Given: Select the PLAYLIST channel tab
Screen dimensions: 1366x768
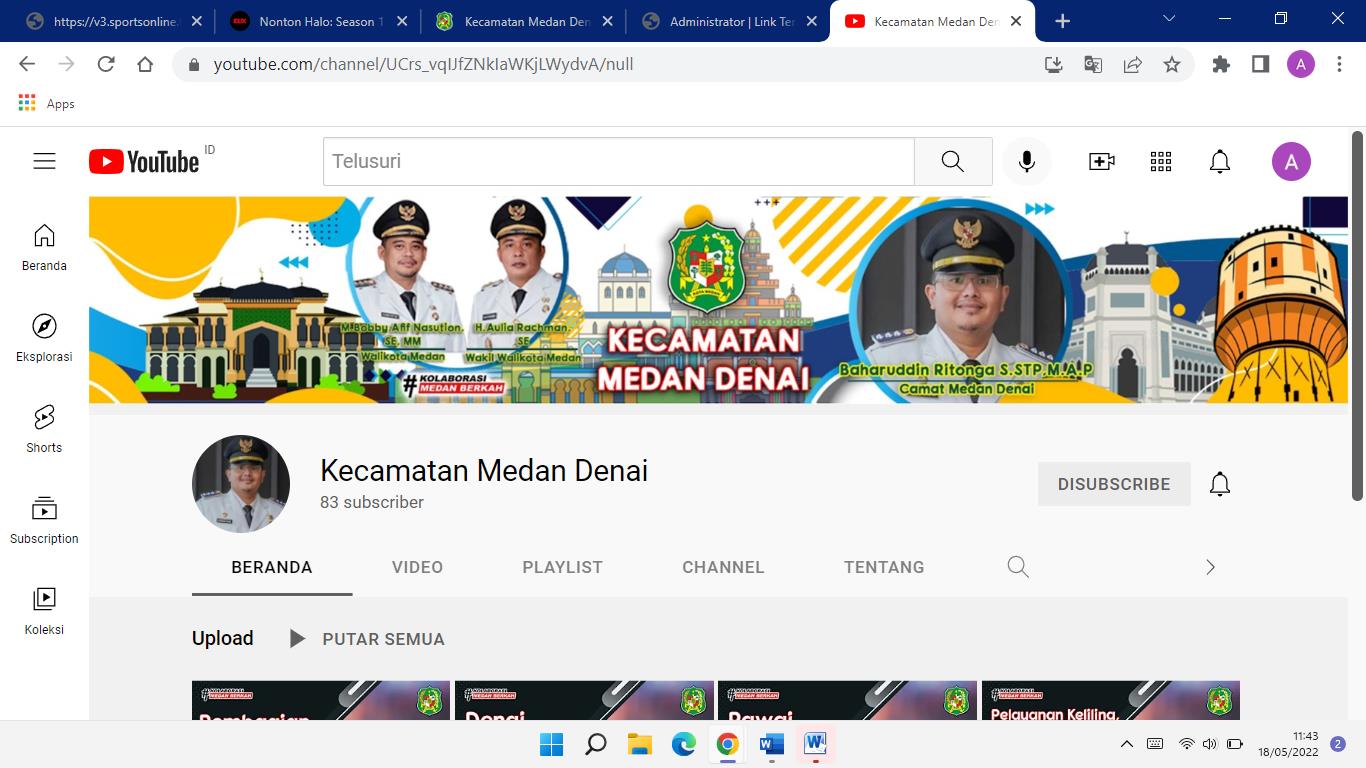Looking at the screenshot, I should (x=562, y=567).
